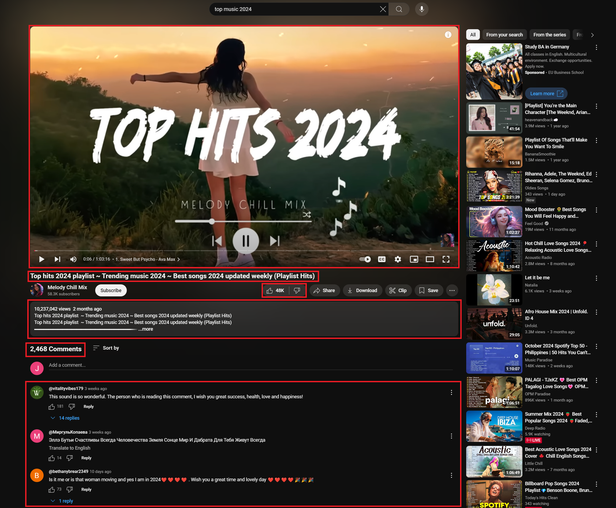
Task: Dislike the video
Action: click(x=297, y=290)
